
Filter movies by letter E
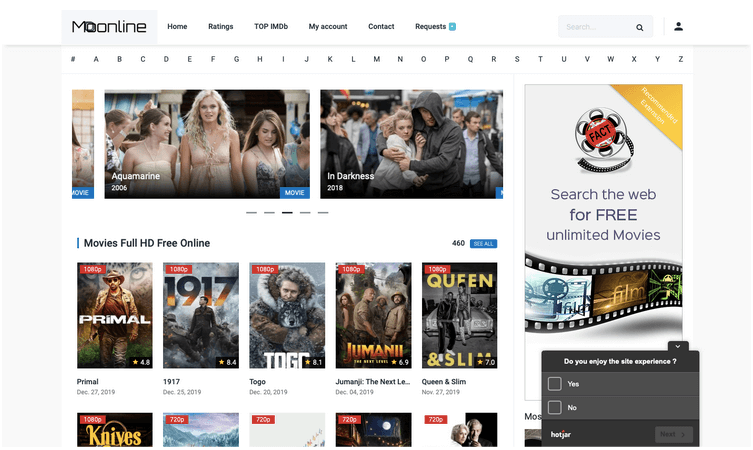tap(190, 59)
